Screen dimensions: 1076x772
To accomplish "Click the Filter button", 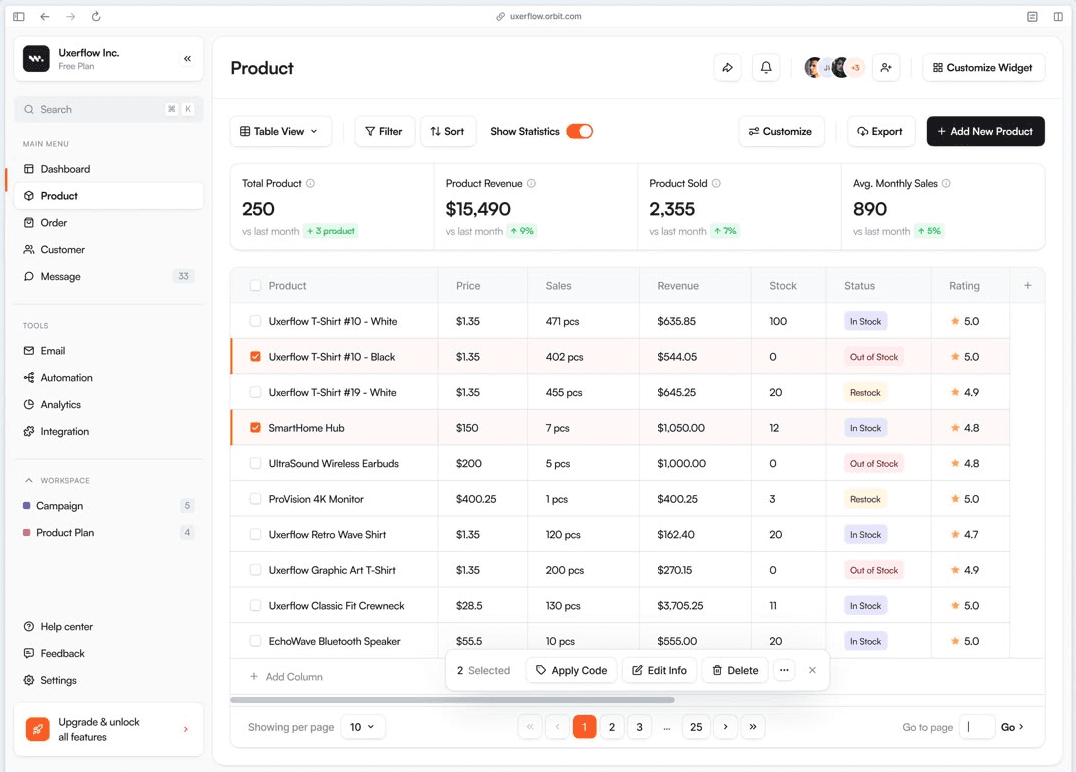I will (384, 131).
